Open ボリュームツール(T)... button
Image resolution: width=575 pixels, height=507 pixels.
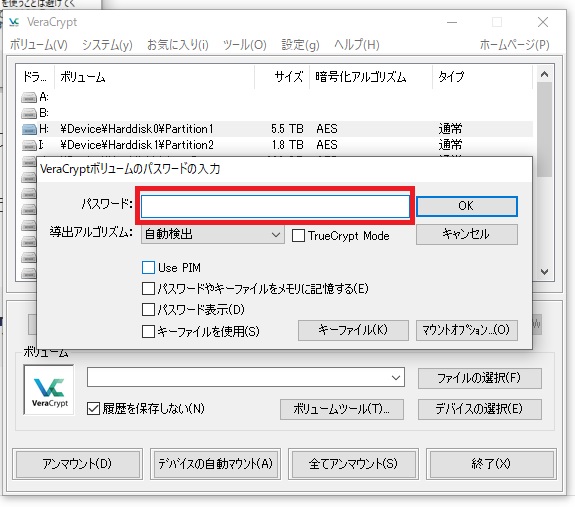pos(342,409)
